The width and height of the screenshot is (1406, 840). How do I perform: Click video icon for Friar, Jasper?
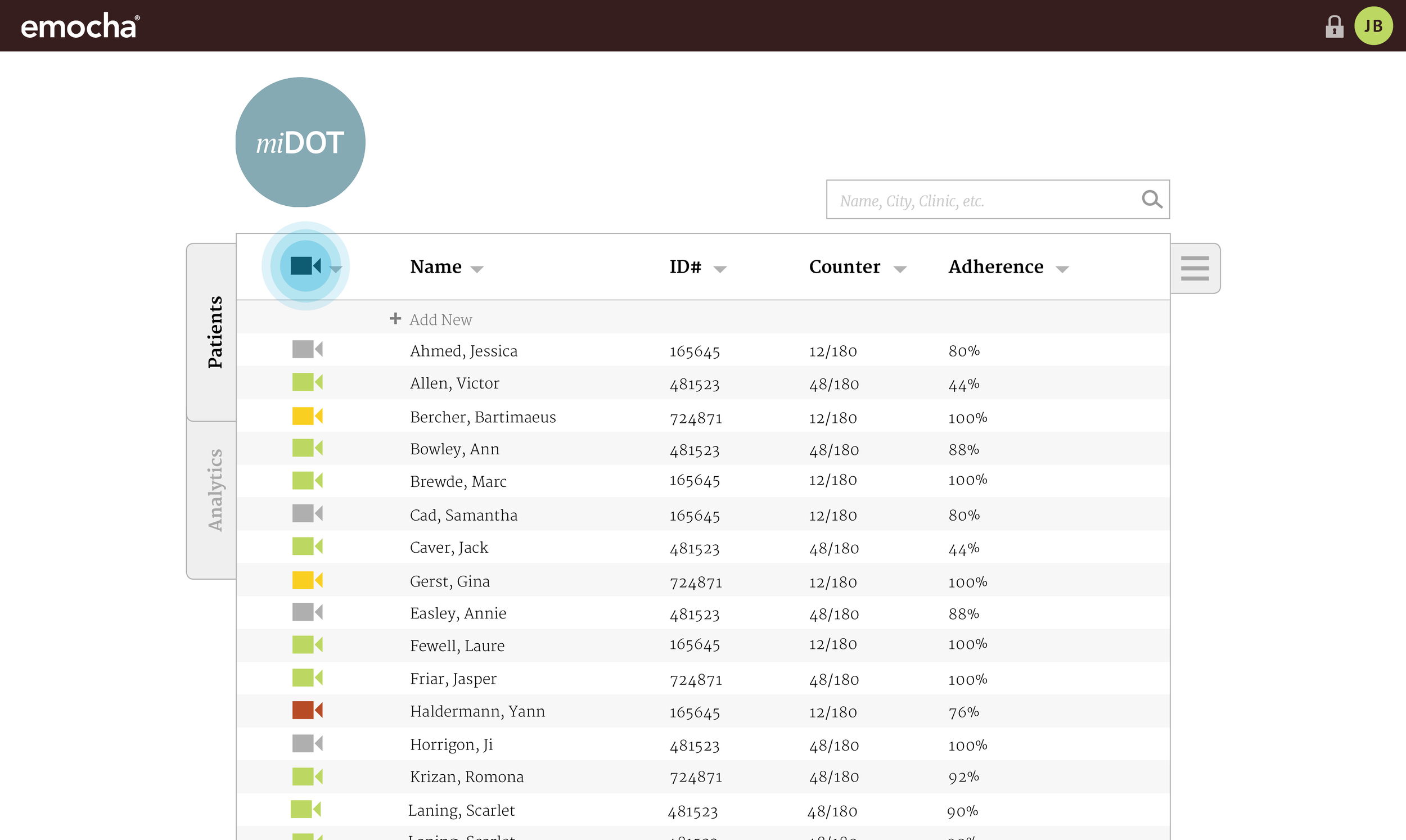click(307, 678)
